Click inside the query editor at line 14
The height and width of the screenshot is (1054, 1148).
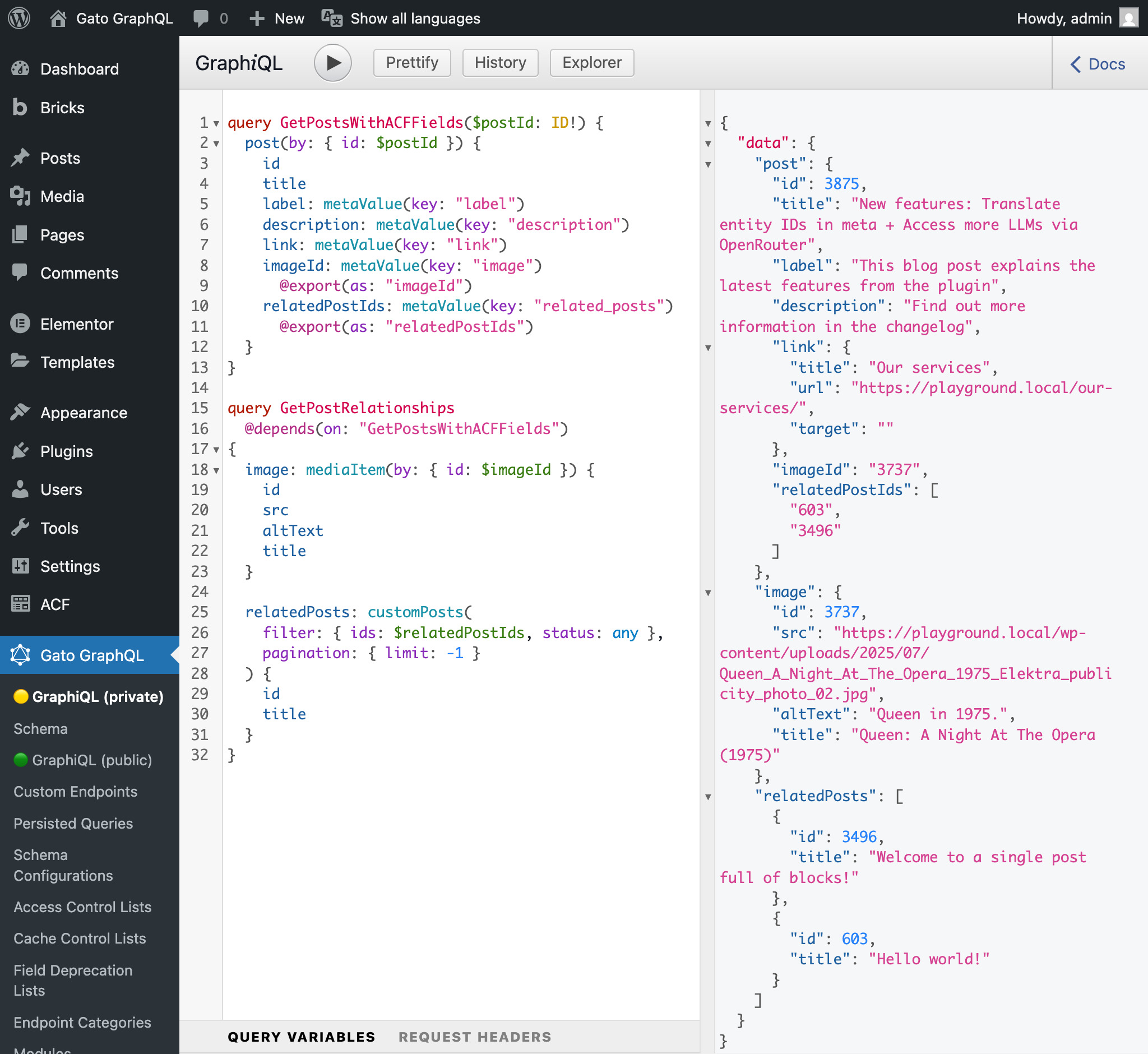click(461, 388)
